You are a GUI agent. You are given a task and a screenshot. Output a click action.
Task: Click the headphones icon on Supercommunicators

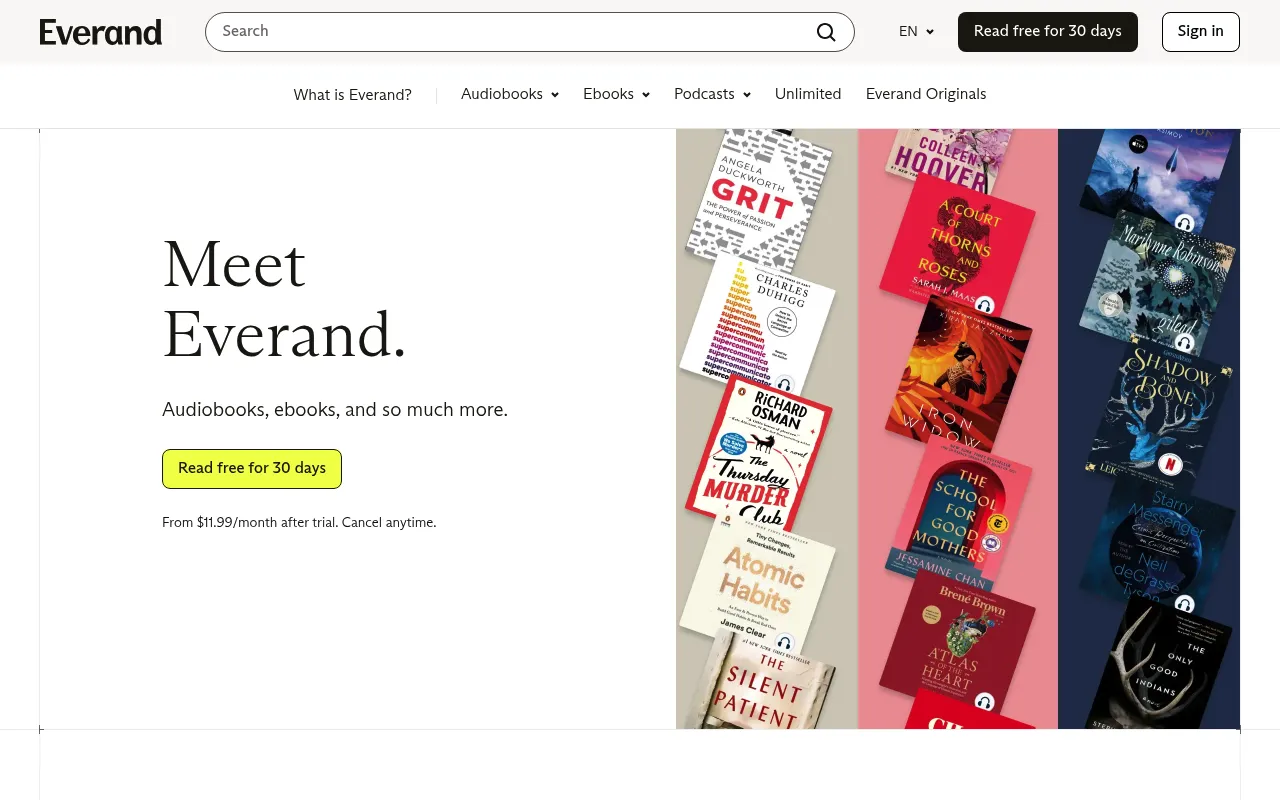click(785, 384)
